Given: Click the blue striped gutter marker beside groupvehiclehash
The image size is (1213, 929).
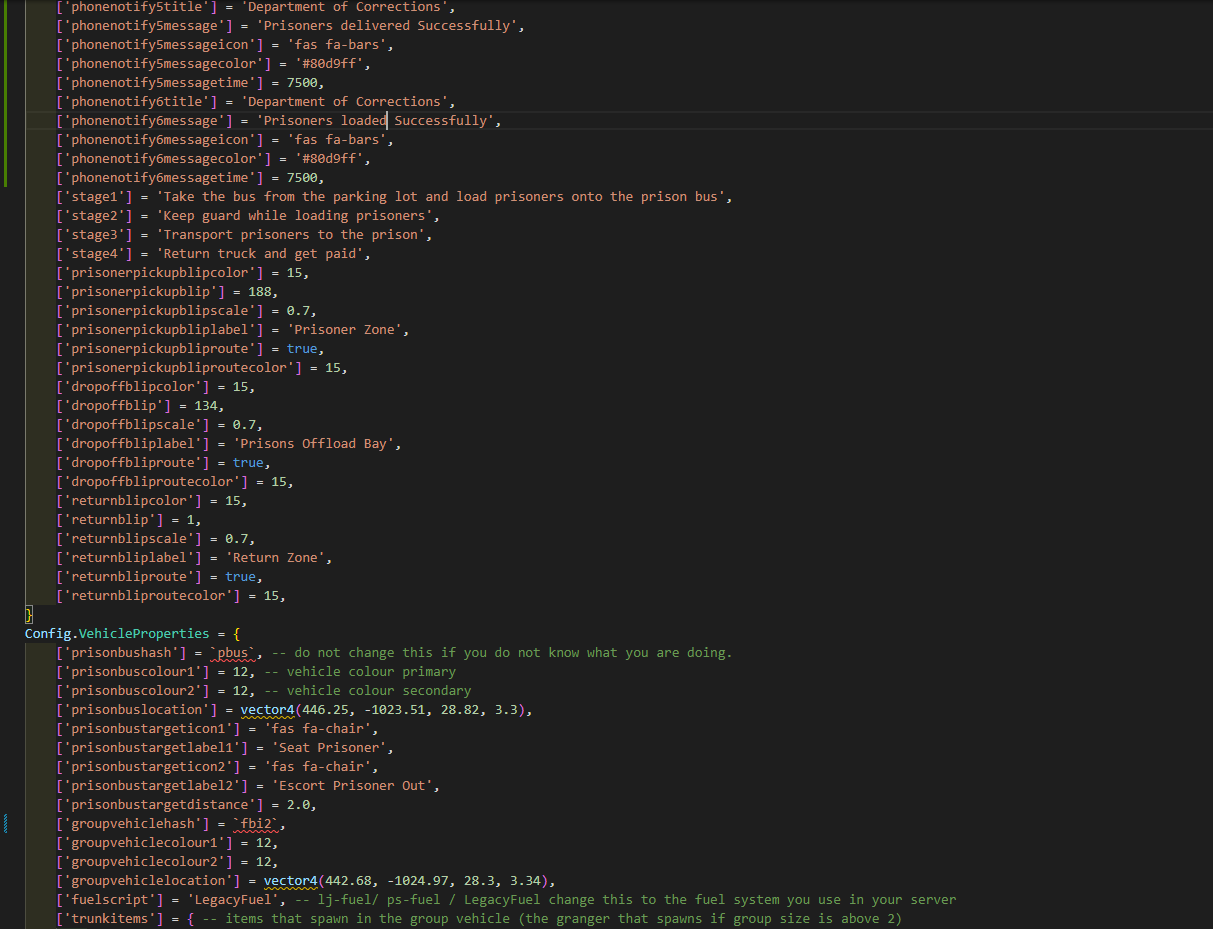Looking at the screenshot, I should [5, 824].
